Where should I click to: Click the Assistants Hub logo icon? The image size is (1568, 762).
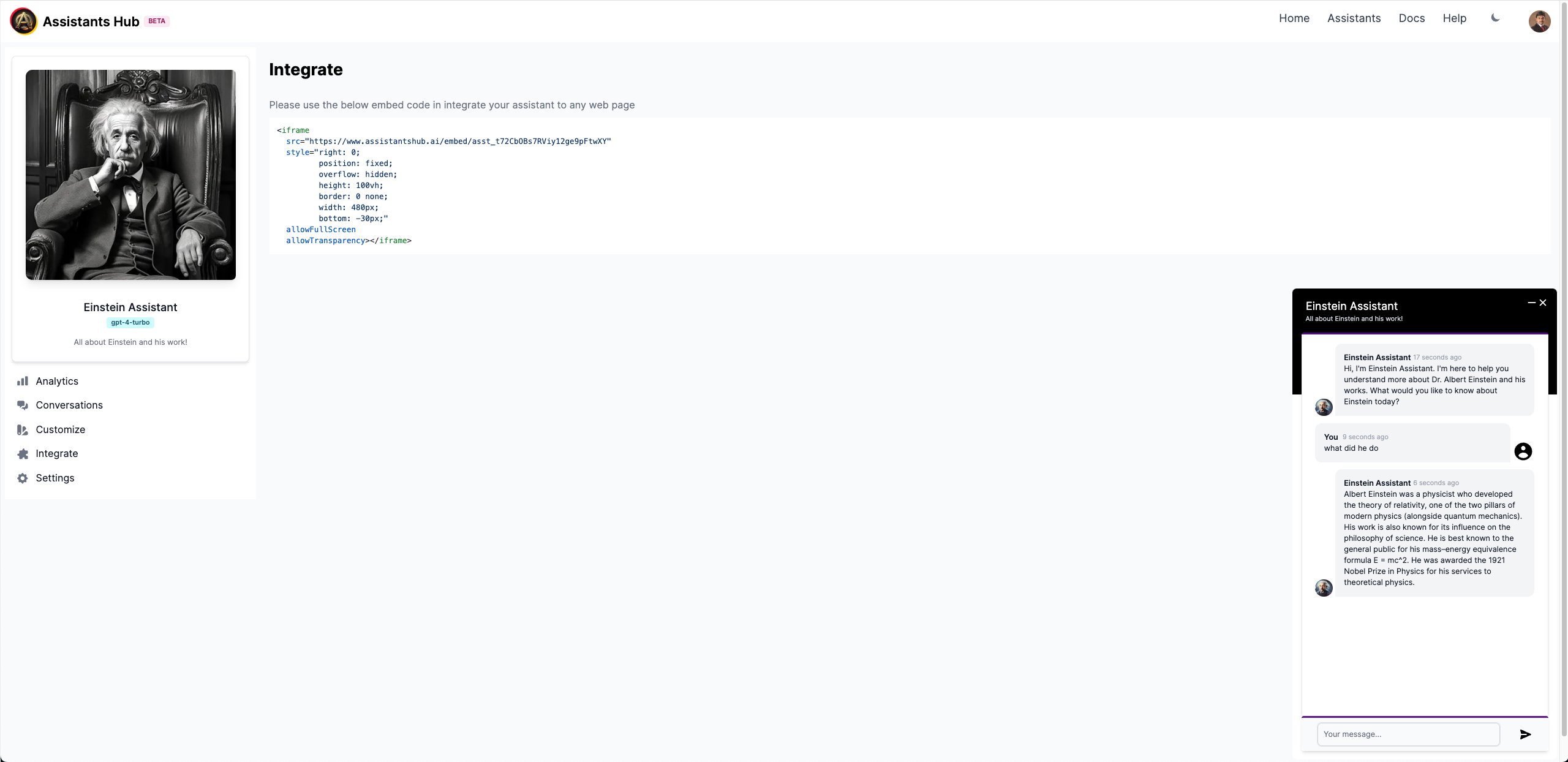tap(23, 21)
